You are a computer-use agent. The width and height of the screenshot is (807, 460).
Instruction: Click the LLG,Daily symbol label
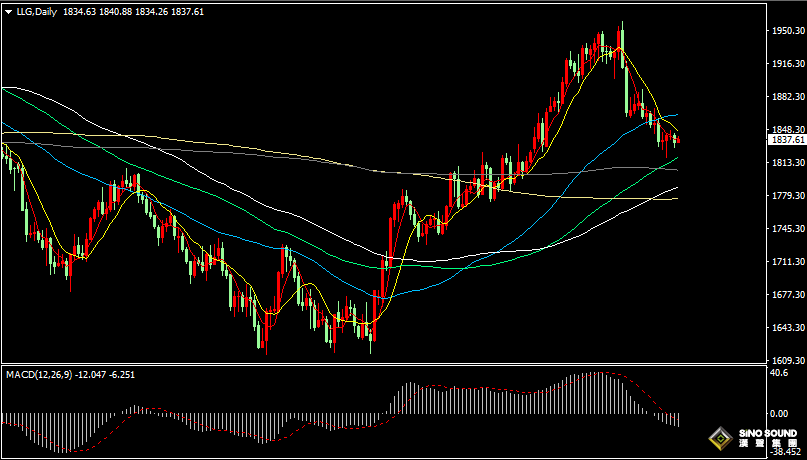[37, 11]
